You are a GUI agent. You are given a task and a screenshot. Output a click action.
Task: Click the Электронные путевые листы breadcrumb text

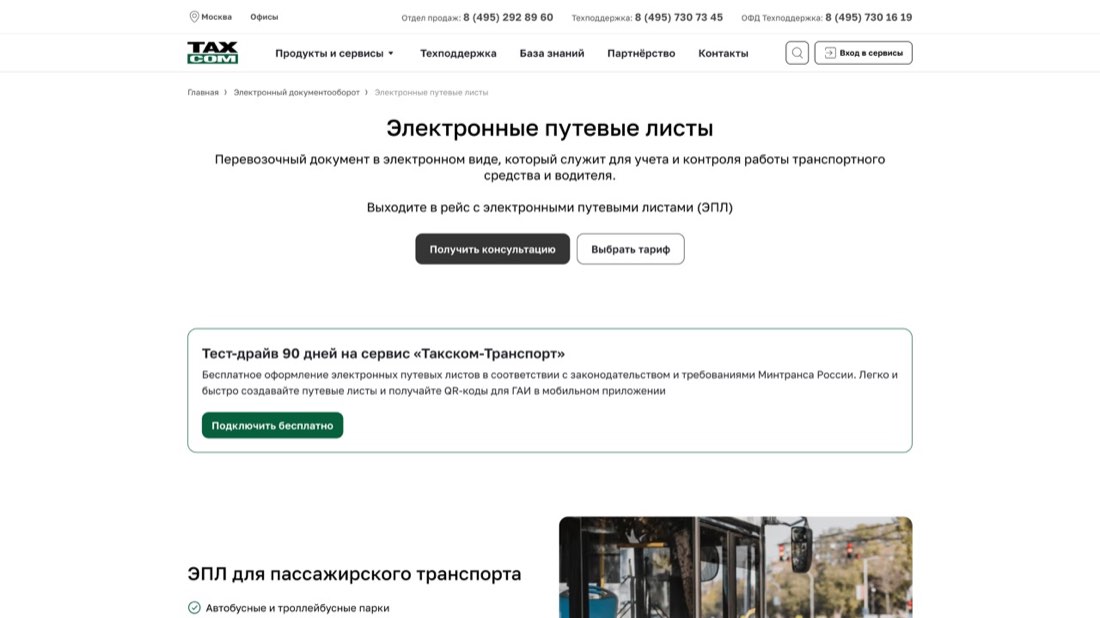pos(431,93)
